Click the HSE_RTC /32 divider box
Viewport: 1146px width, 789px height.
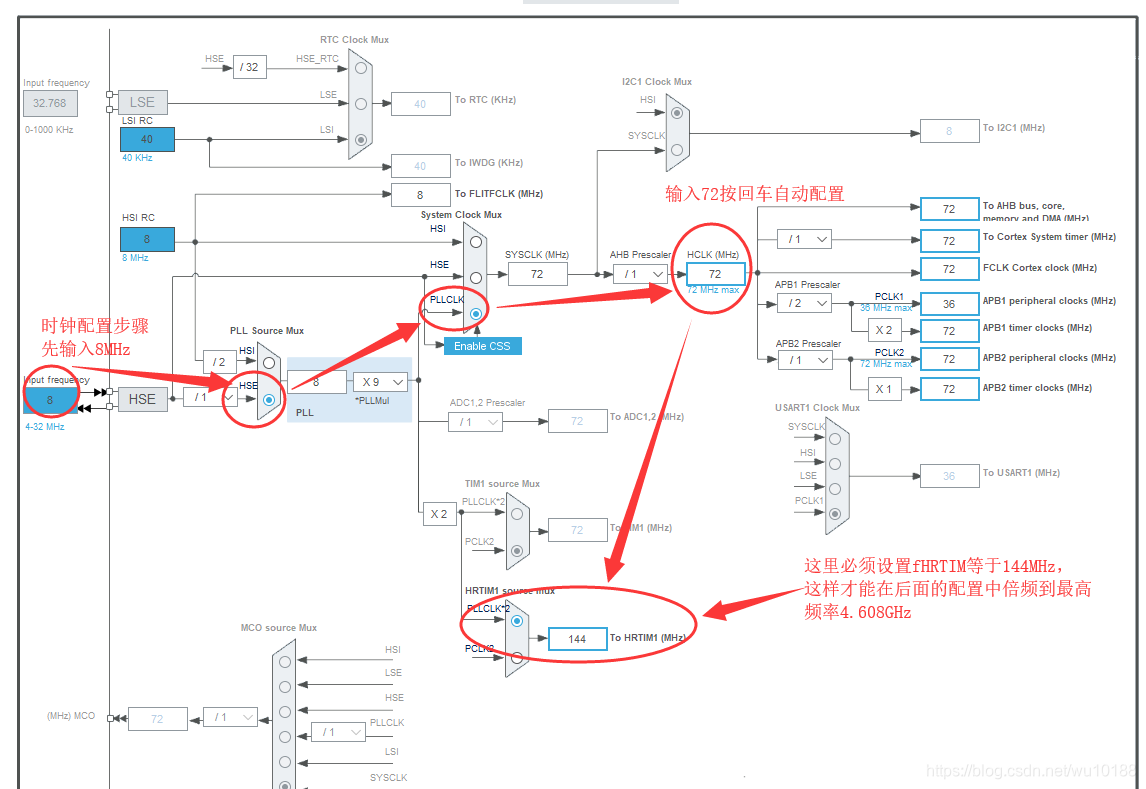click(249, 67)
